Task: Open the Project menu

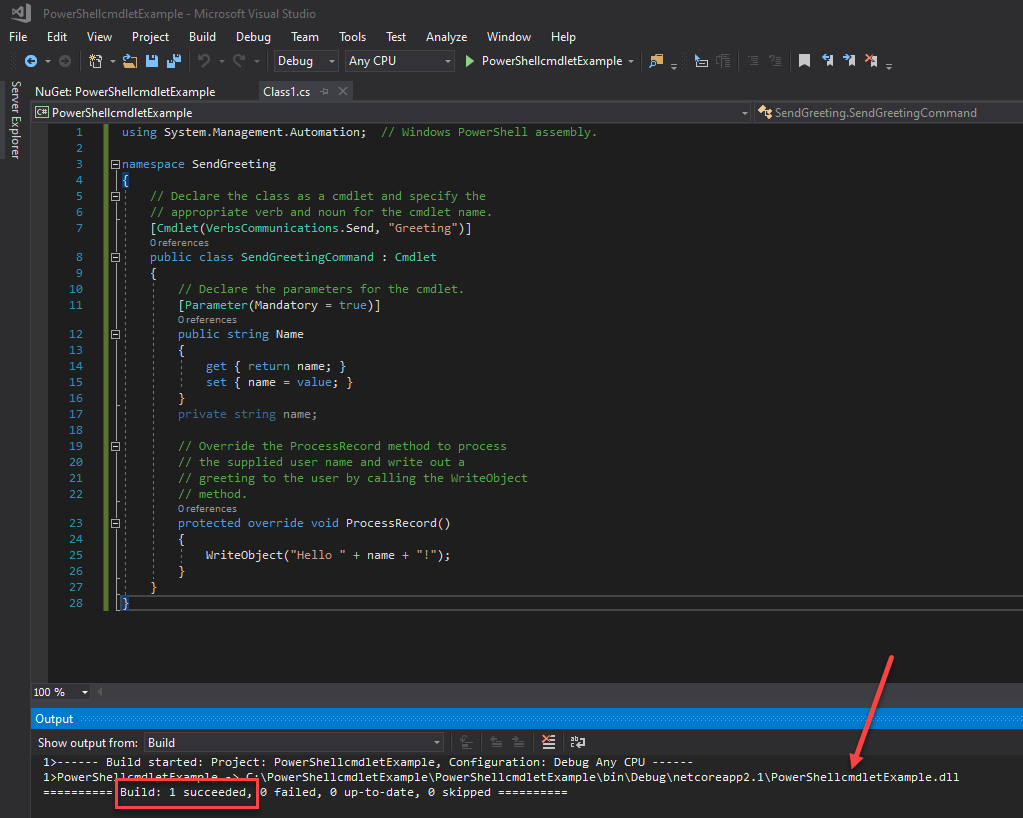Action: [150, 37]
